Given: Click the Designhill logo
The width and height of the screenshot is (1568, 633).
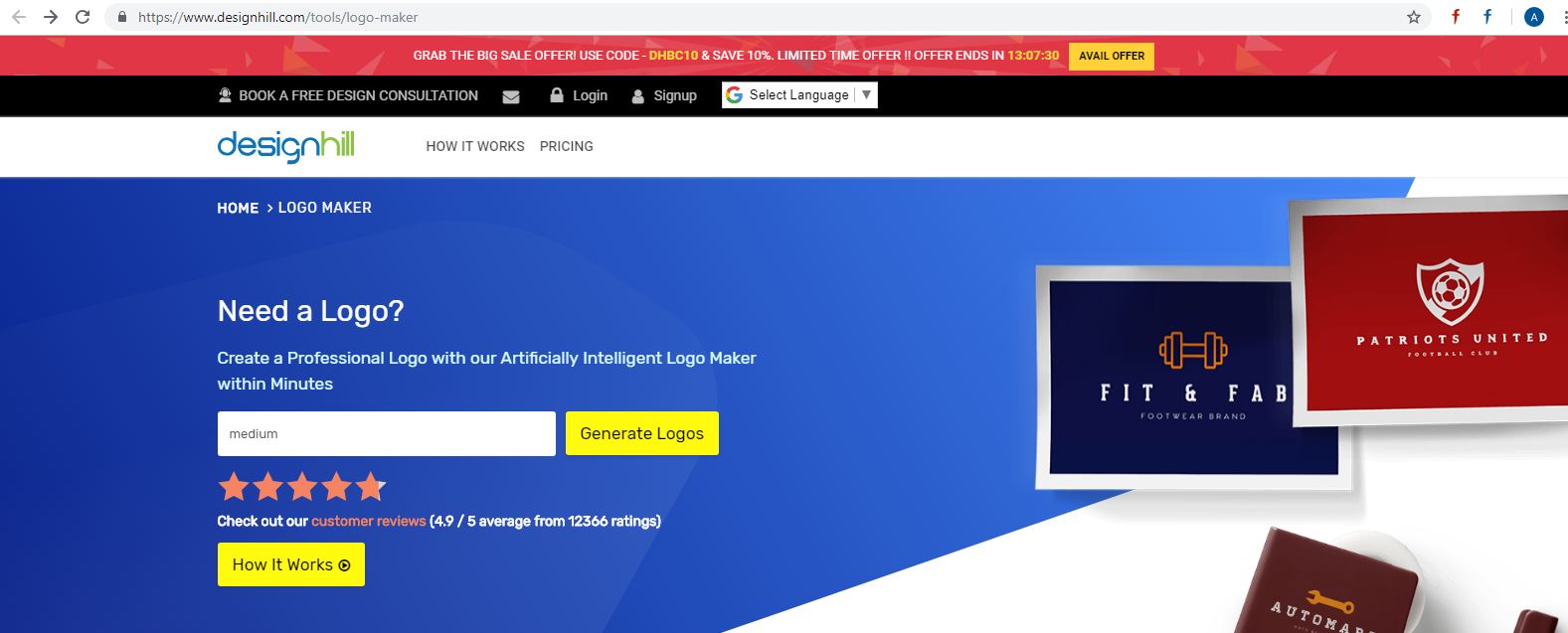Looking at the screenshot, I should 285,146.
